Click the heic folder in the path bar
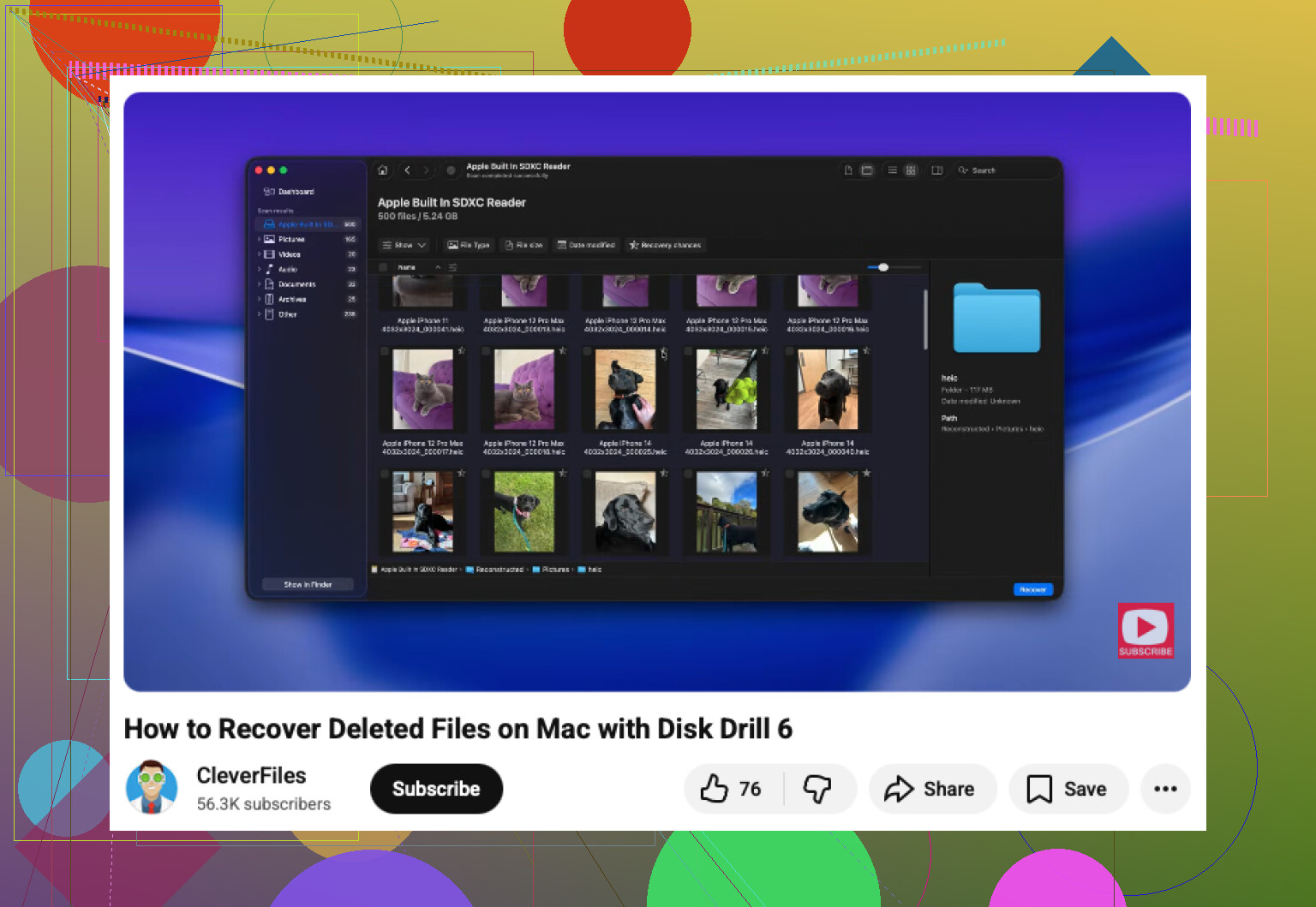This screenshot has width=1316, height=907. point(589,570)
